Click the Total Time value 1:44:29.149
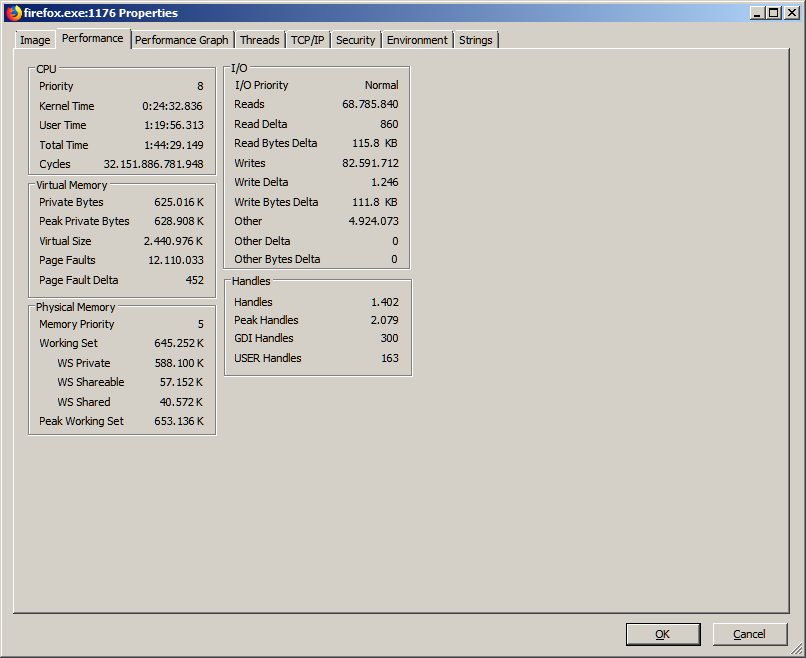The height and width of the screenshot is (658, 806). 174,145
